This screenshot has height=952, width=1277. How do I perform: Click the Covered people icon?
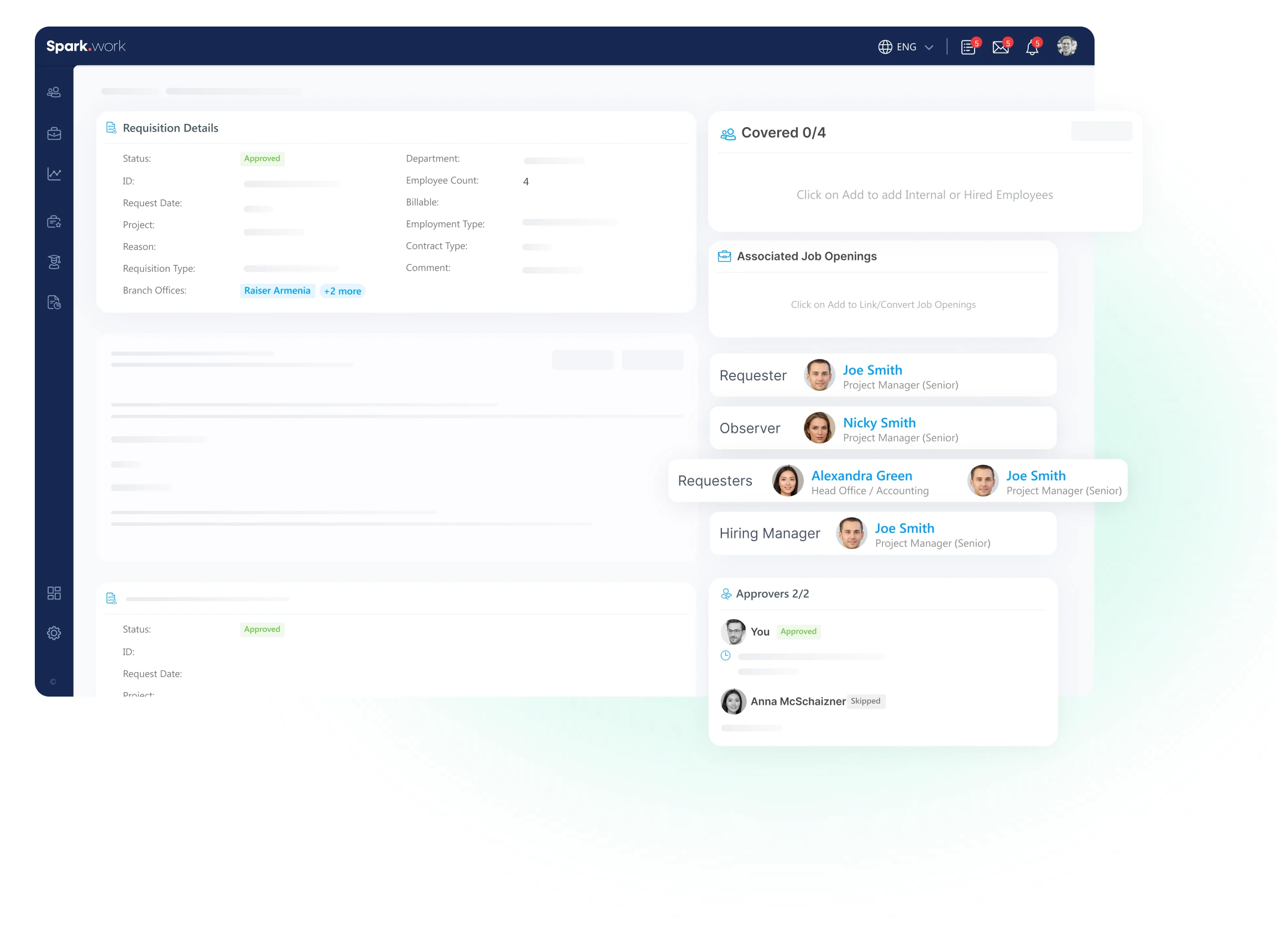point(728,134)
